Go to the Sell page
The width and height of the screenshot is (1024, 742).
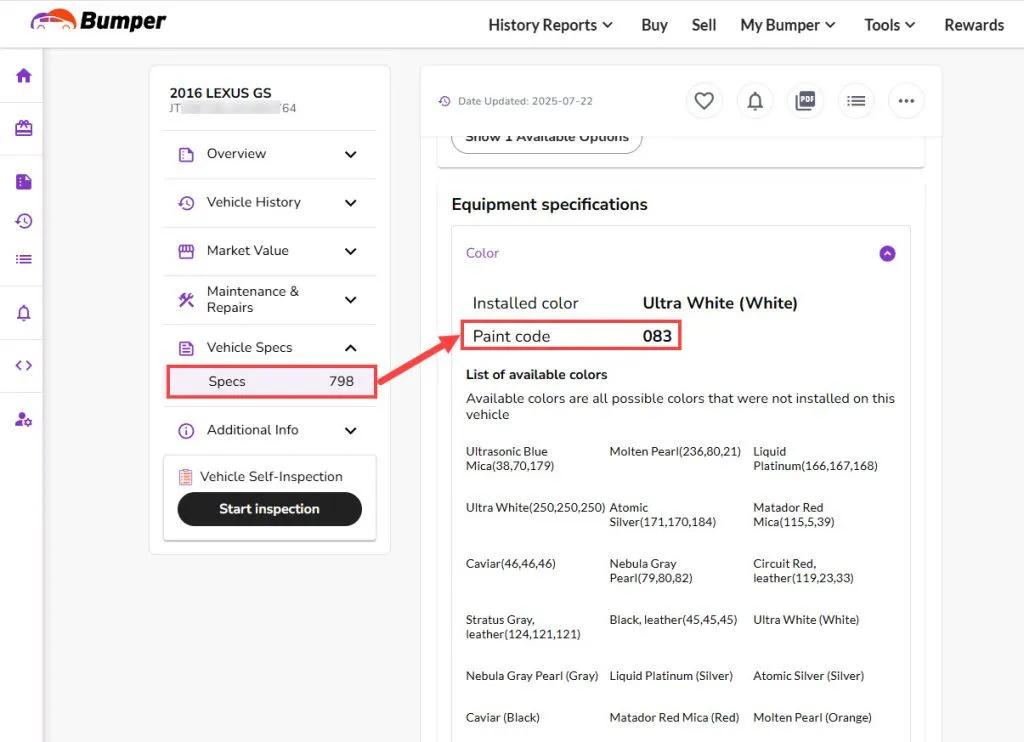704,25
